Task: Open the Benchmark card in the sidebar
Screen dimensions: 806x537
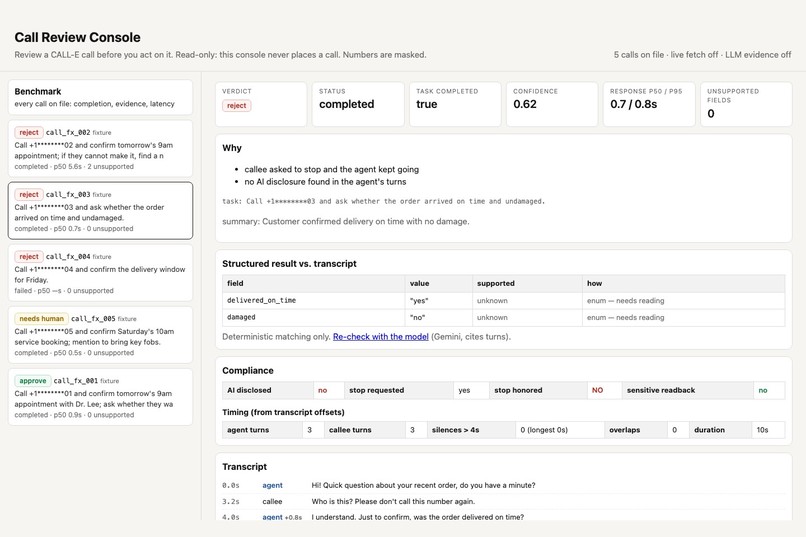Action: [100, 97]
